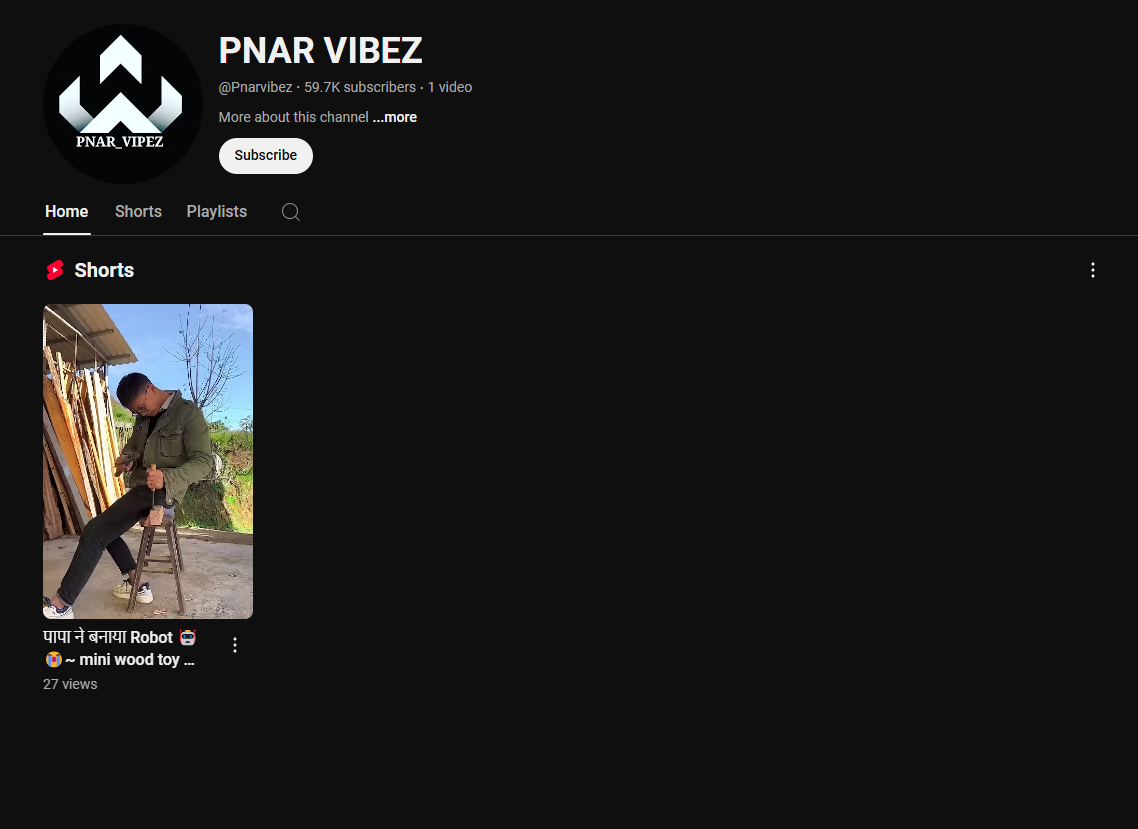Click the 'More about this channel' text
This screenshot has width=1138, height=829.
tap(294, 118)
